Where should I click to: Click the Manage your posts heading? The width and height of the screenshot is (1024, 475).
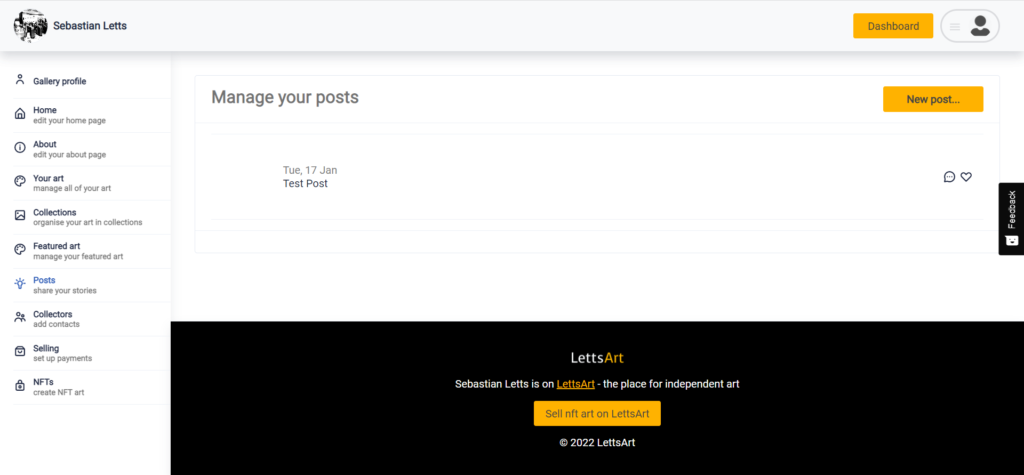285,97
